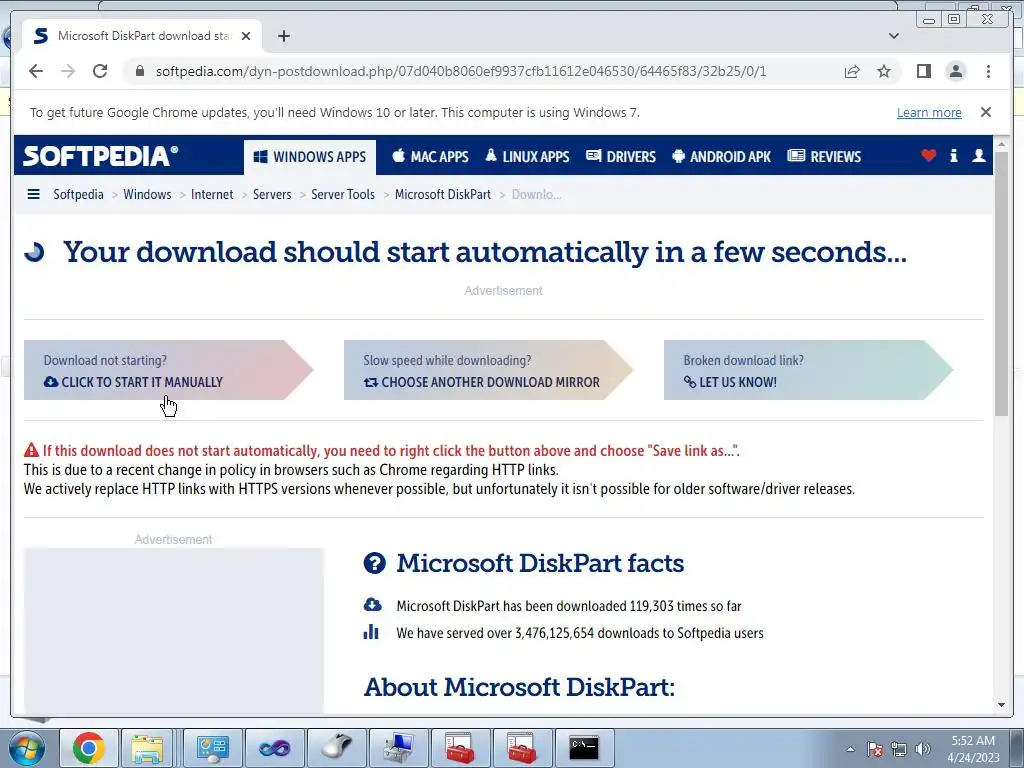Go to Internet breadcrumb link
The height and width of the screenshot is (768, 1024).
click(212, 194)
